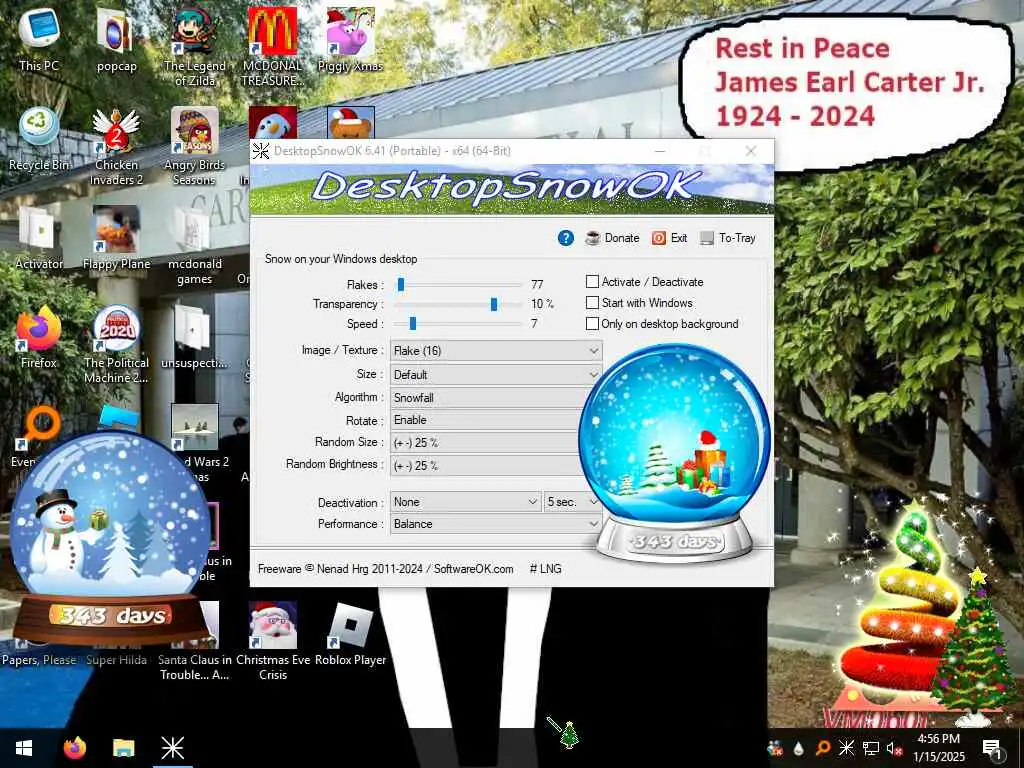Adjust the Speed slider handle
Viewport: 1024px width, 768px height.
413,323
